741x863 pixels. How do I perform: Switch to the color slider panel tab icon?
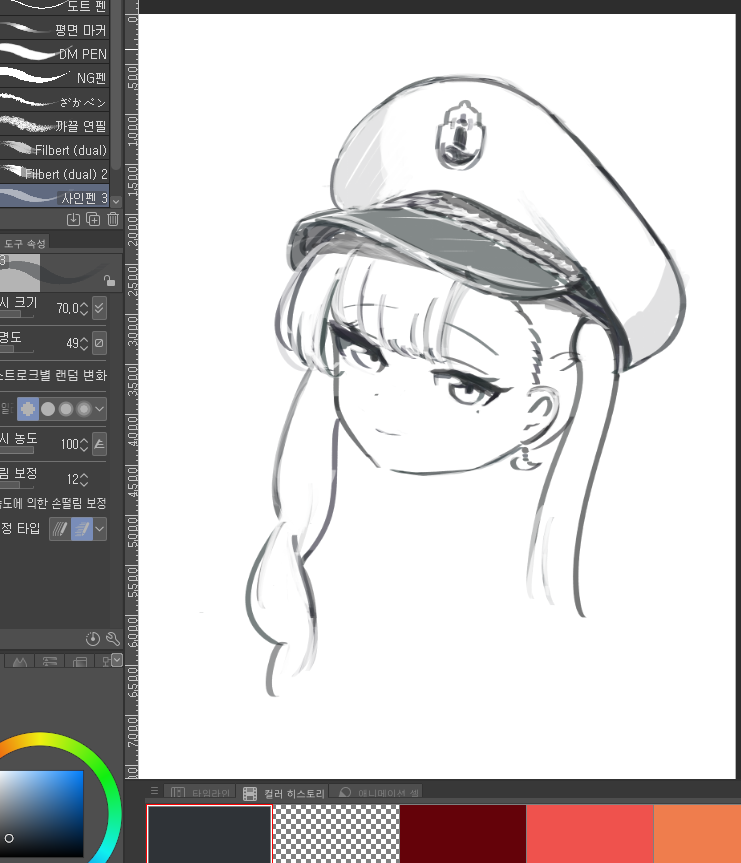[50, 661]
